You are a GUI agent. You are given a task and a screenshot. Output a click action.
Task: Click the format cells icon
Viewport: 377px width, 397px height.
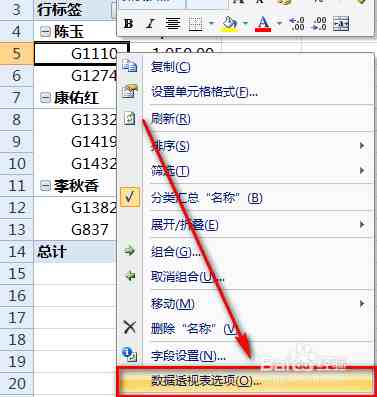tap(129, 91)
